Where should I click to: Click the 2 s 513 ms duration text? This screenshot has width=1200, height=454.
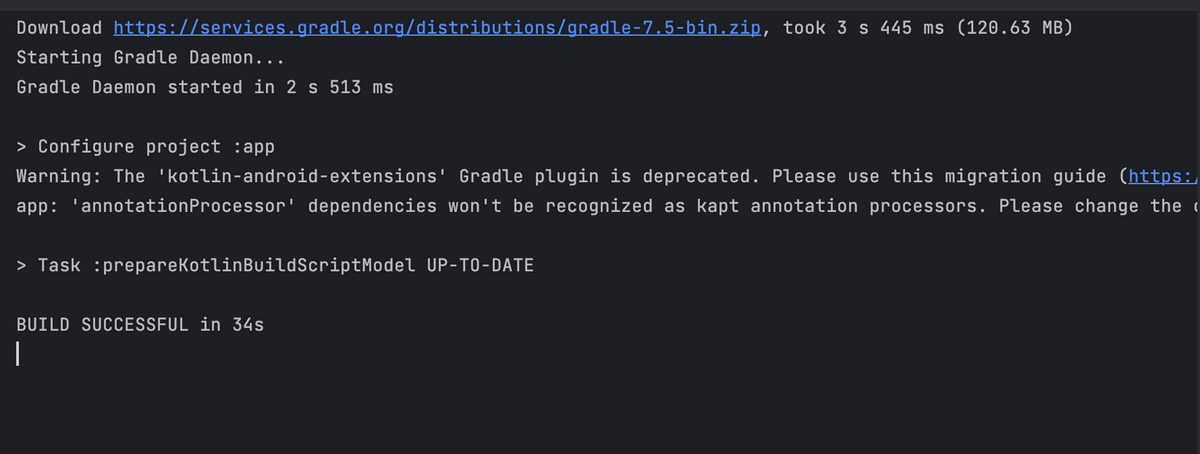click(x=340, y=87)
